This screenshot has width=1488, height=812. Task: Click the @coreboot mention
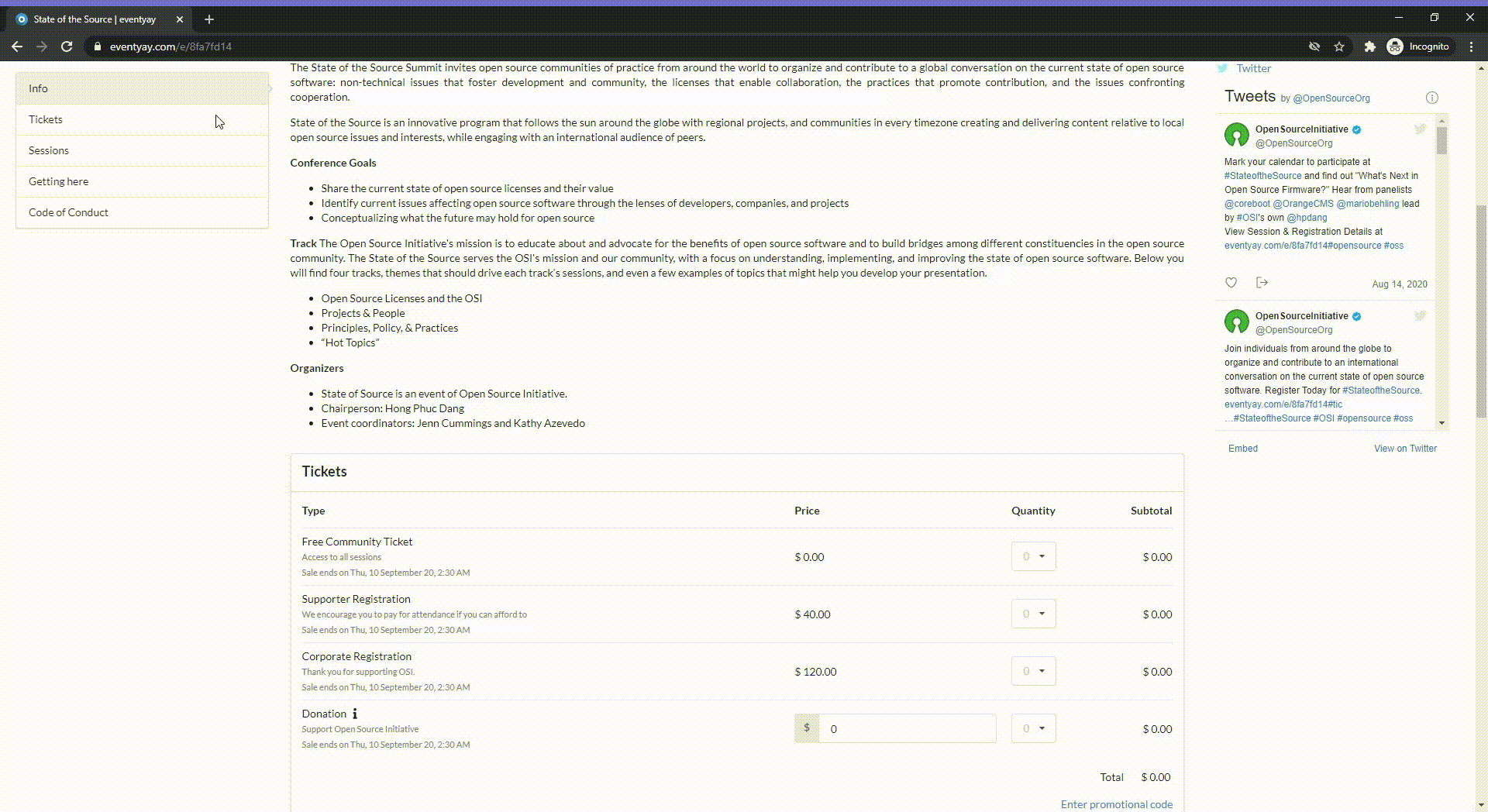pos(1247,204)
